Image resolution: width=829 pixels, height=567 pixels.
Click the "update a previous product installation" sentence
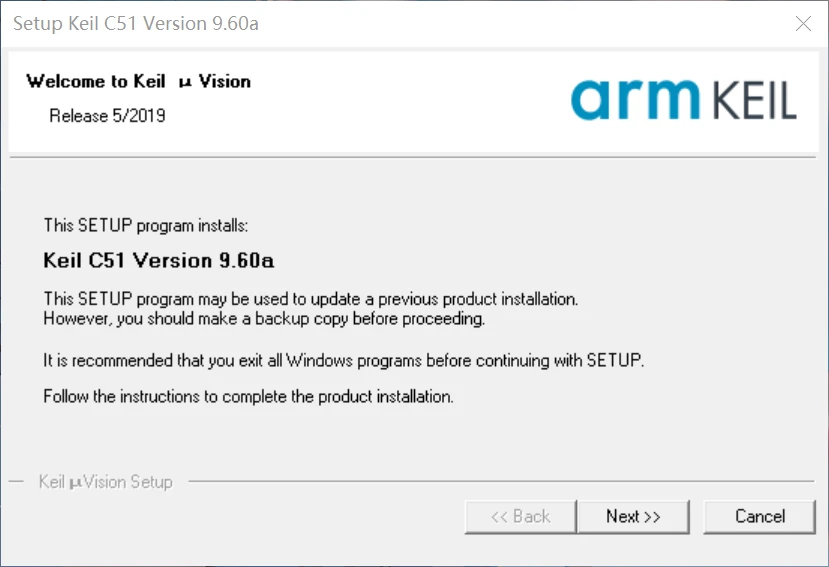[x=311, y=299]
